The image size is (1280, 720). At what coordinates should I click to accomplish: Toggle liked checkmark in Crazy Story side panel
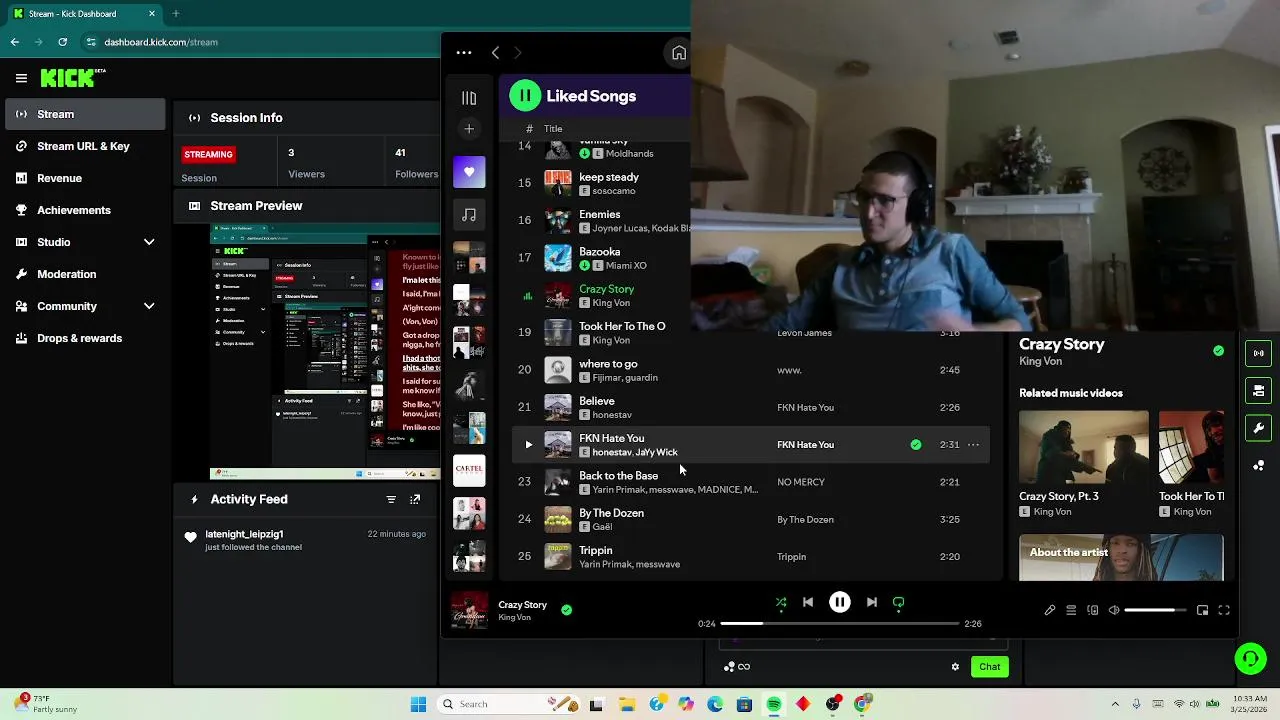(1218, 351)
